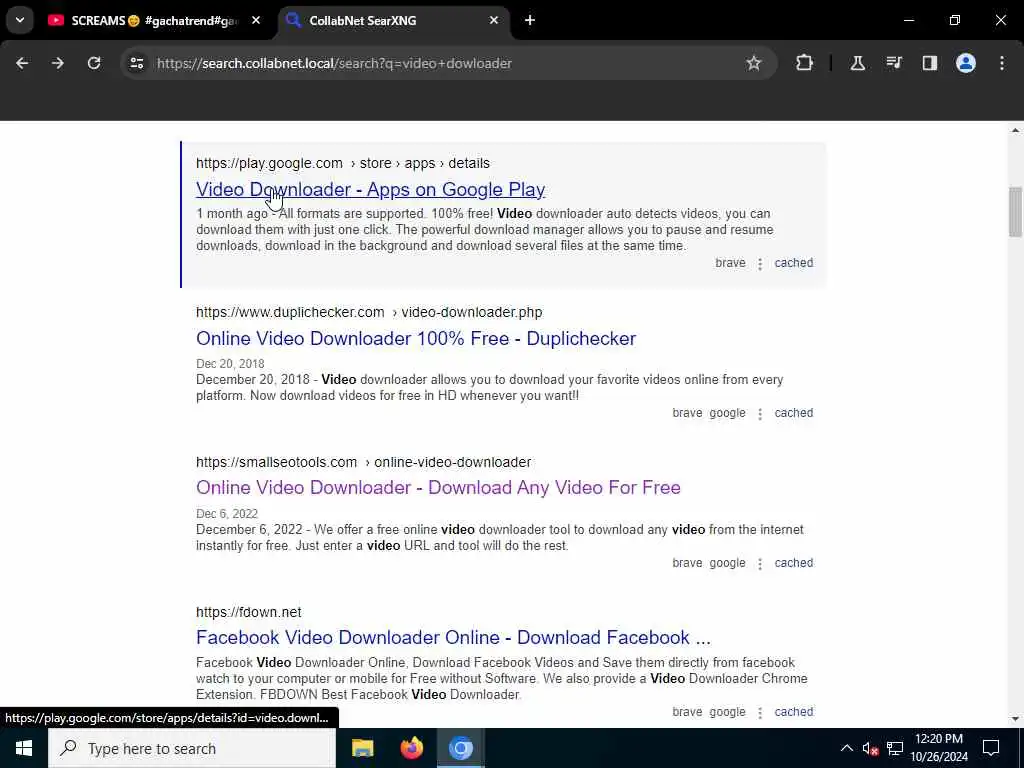Click google engine on Duplichecker result
1024x768 pixels.
click(727, 413)
